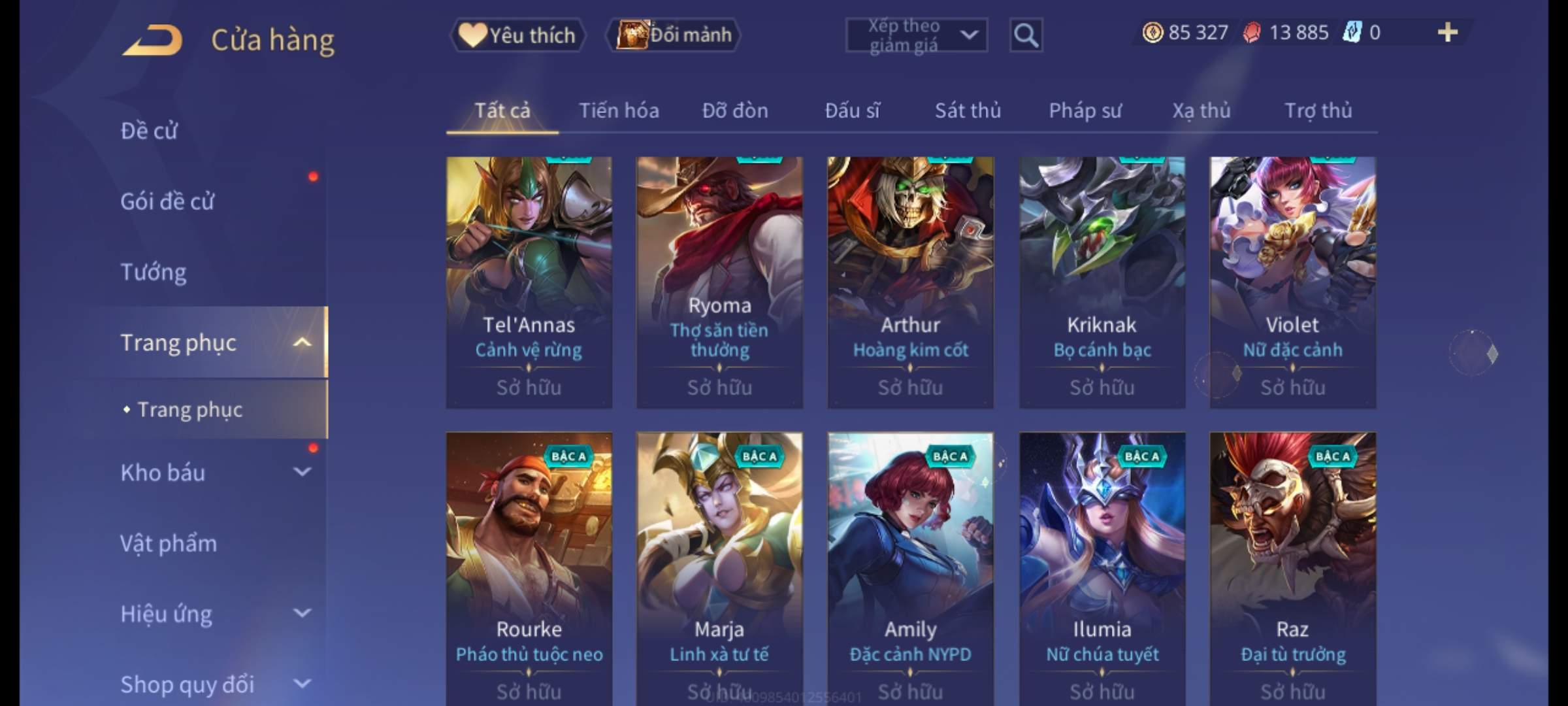Screen dimensions: 1568x706
Task: Expand the Hiệu ứng sidebar section
Action: 302,613
